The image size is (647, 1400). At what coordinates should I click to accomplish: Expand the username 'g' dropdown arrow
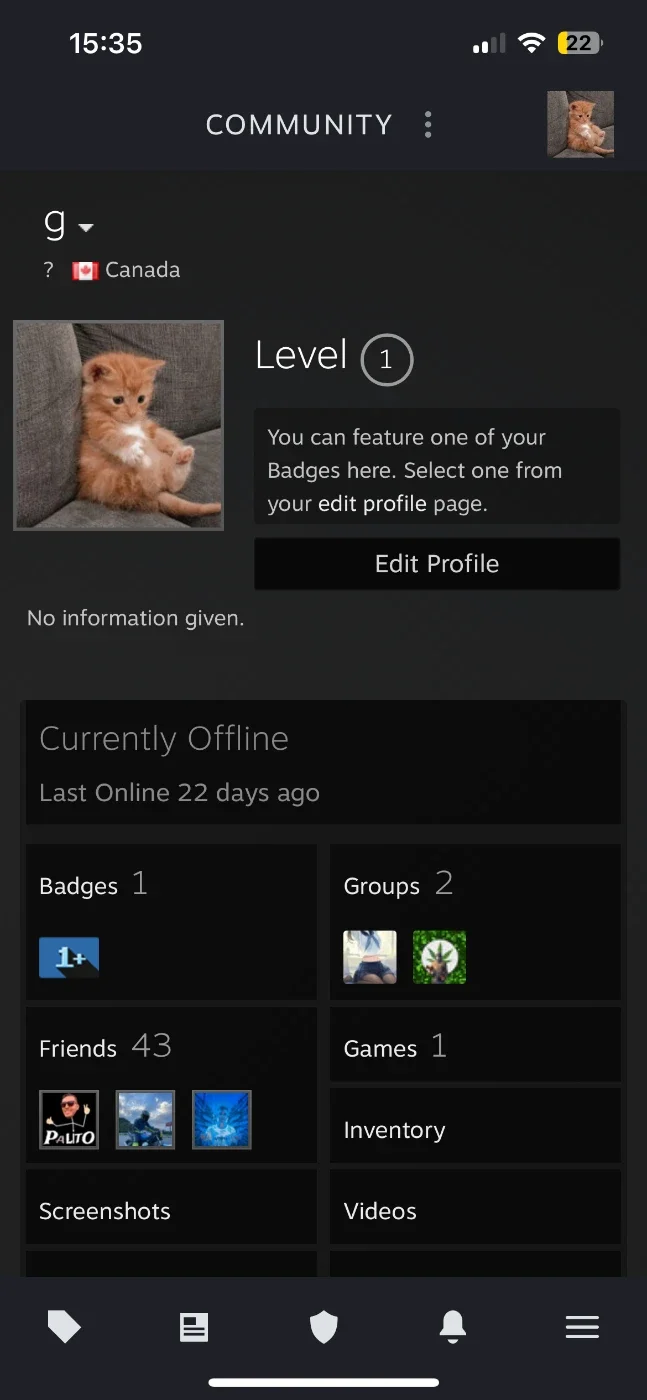point(86,228)
